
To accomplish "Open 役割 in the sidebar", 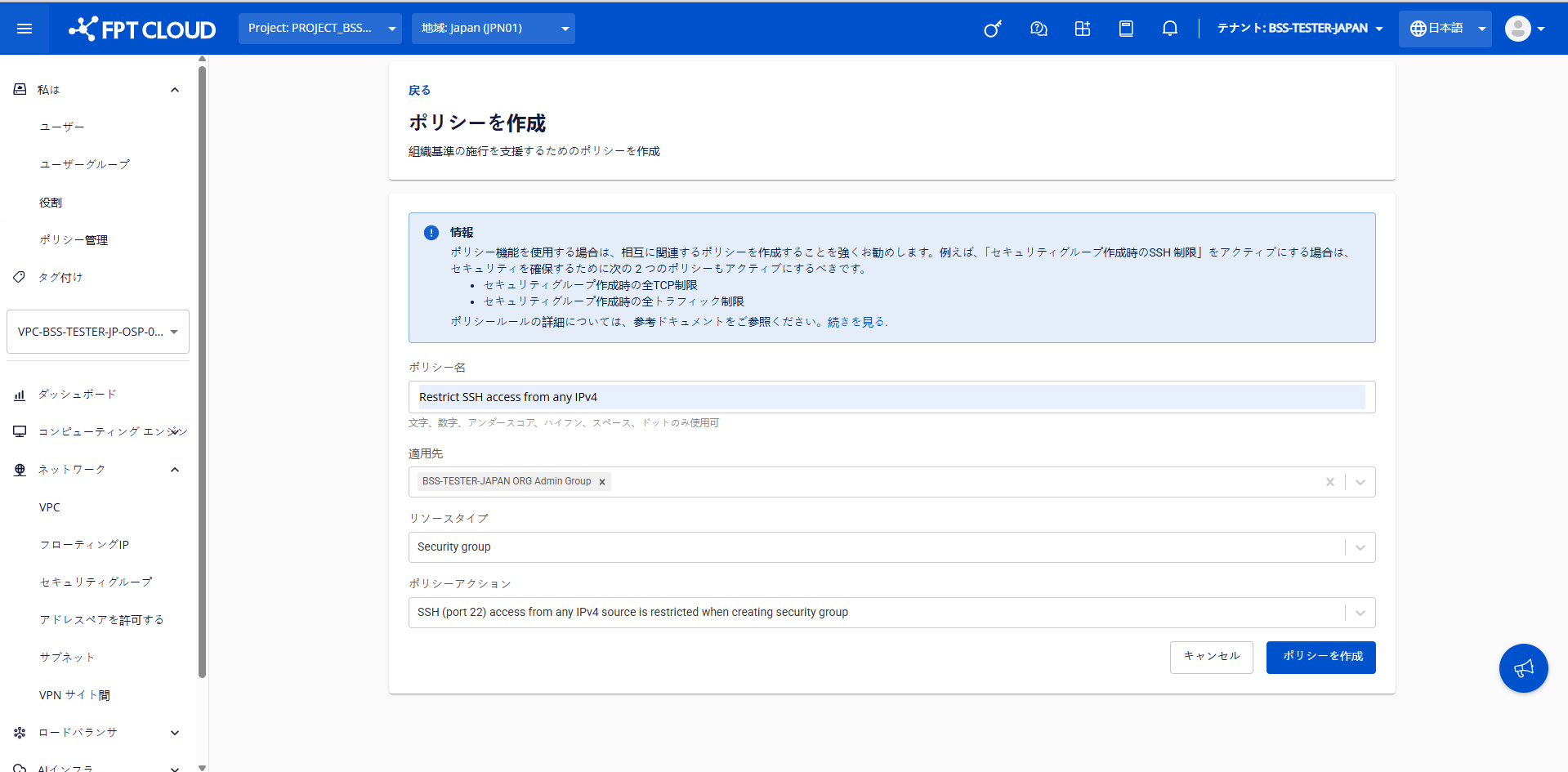I will (51, 203).
